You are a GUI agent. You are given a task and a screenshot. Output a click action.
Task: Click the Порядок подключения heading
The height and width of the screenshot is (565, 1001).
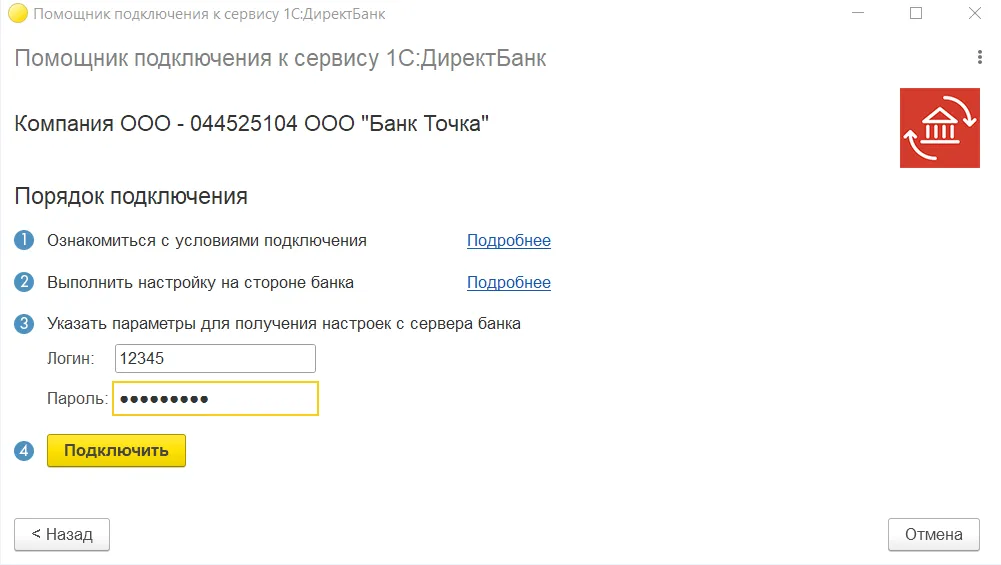[131, 196]
